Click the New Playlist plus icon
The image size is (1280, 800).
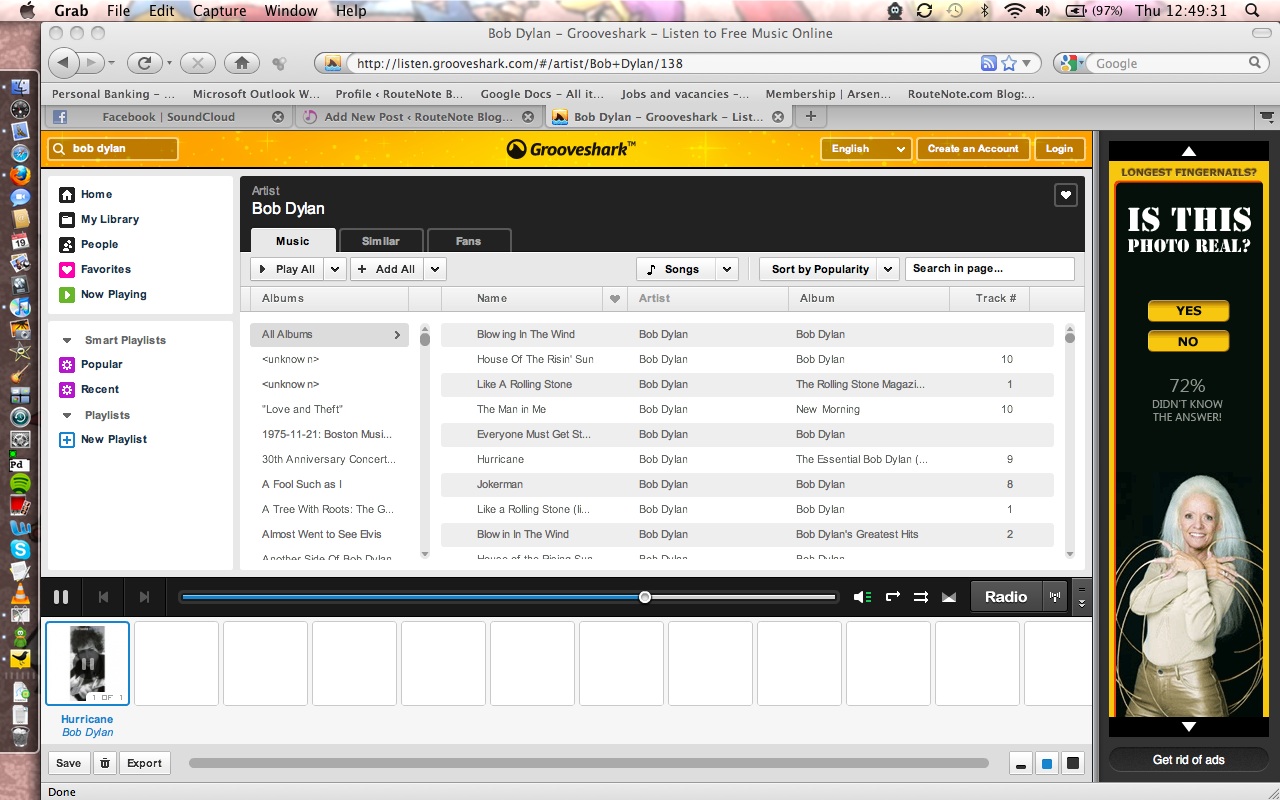67,439
